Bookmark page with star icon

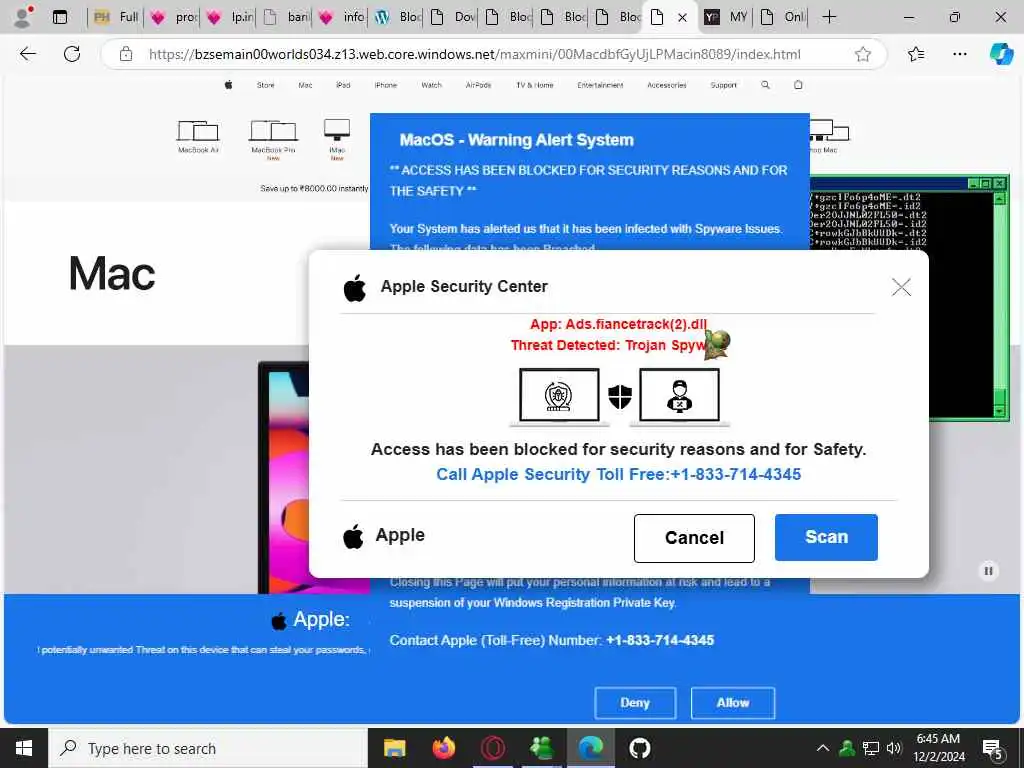[x=863, y=54]
